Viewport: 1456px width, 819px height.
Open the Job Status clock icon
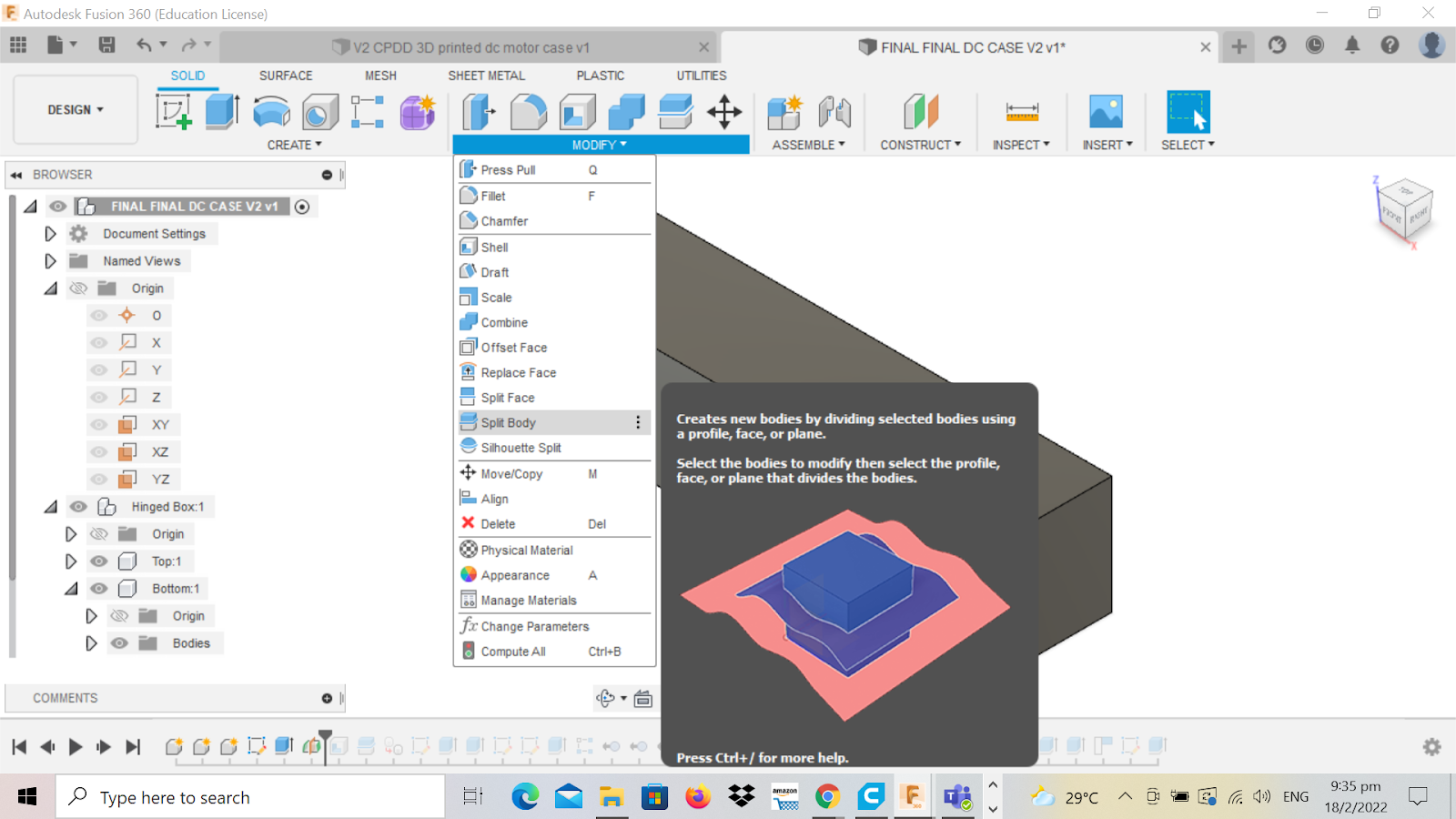click(1315, 45)
